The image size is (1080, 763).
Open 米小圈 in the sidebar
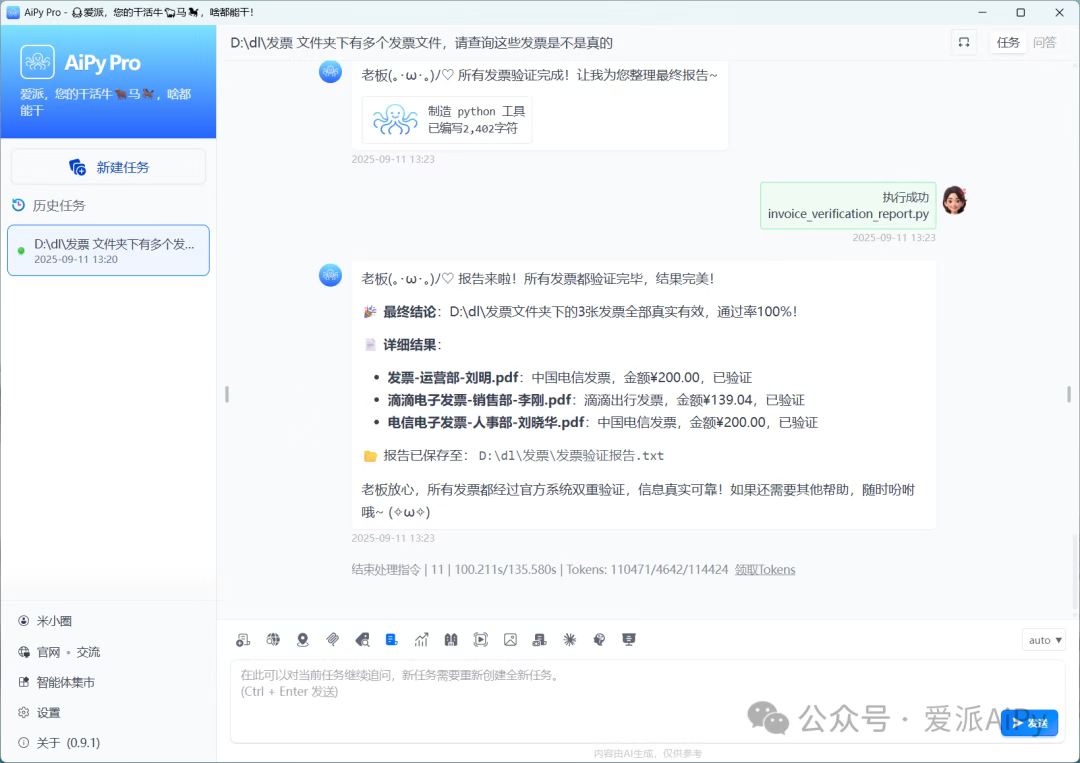pyautogui.click(x=54, y=620)
